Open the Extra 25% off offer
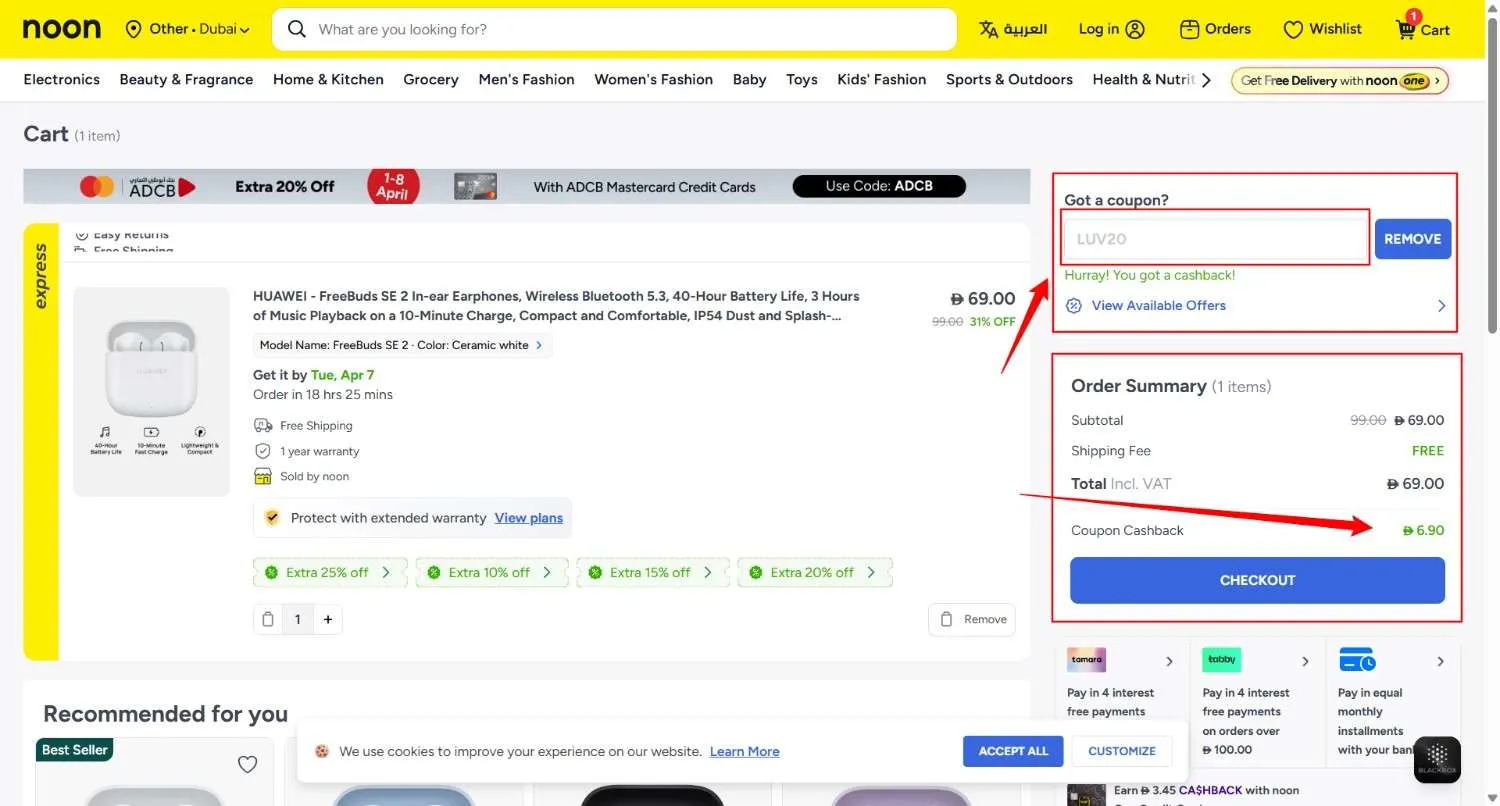Image resolution: width=1500 pixels, height=806 pixels. click(330, 573)
